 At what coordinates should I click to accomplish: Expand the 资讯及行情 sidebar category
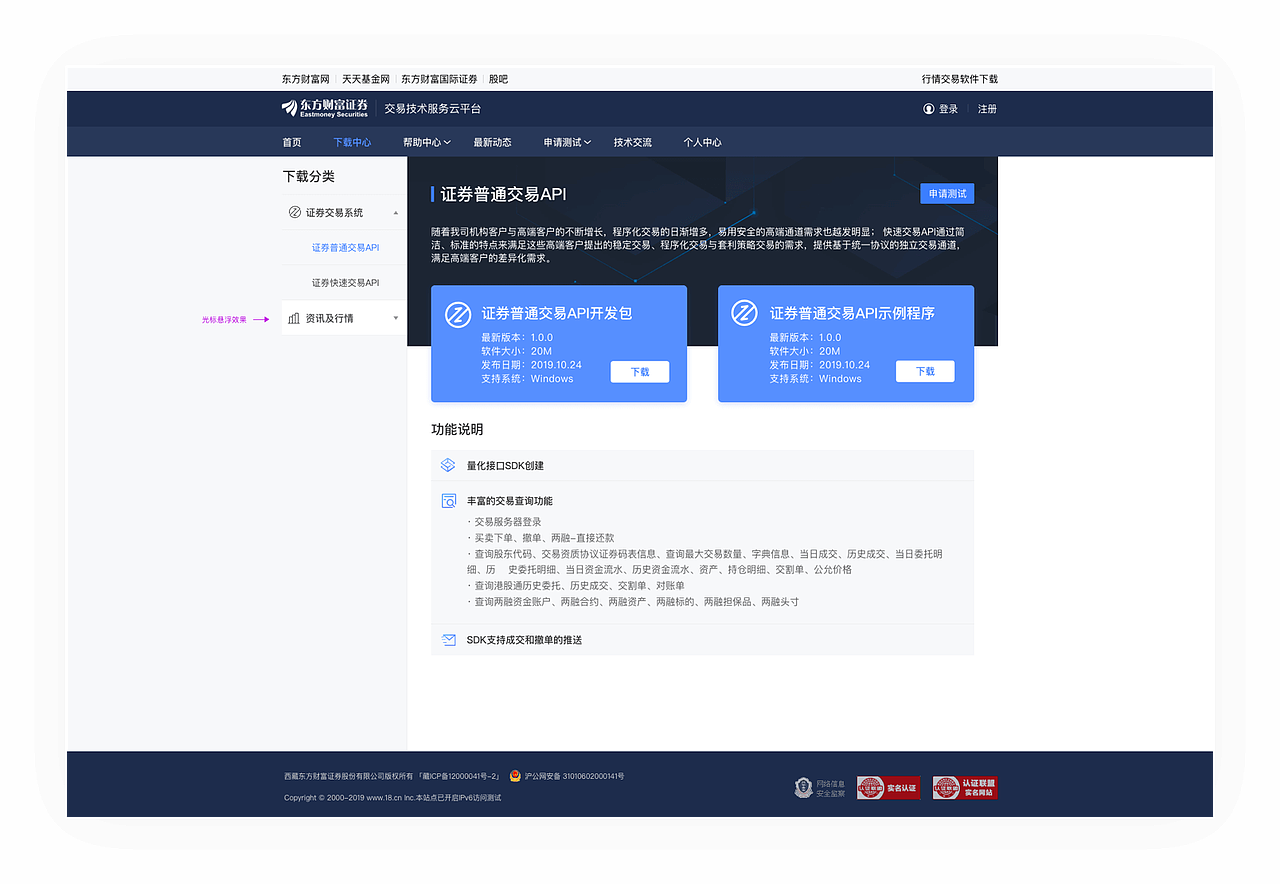point(396,317)
